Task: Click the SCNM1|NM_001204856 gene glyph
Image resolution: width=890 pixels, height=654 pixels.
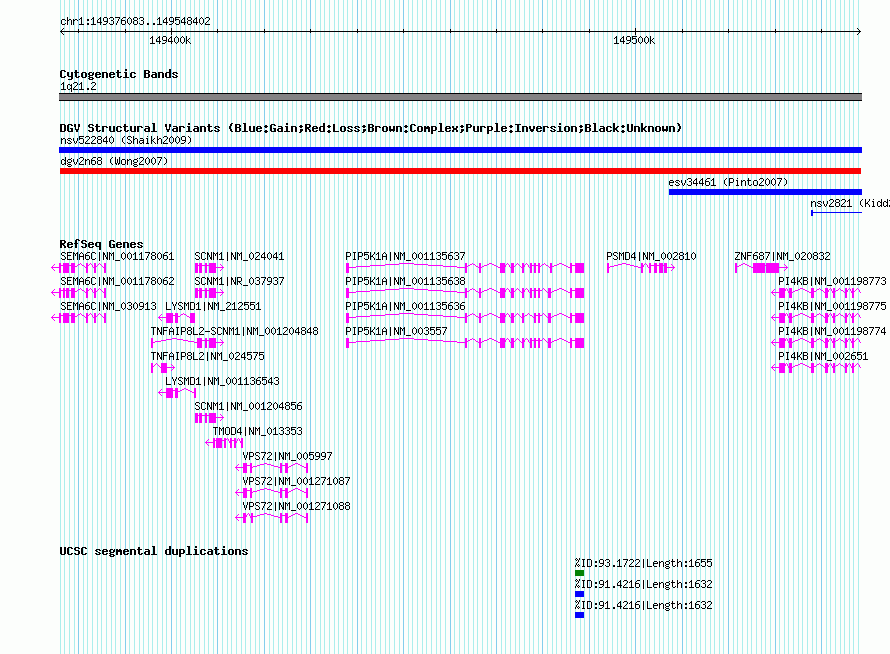Action: coord(209,418)
